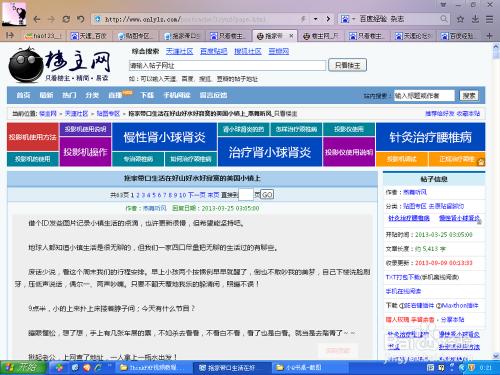
Task: Click the 百度贴吧 link above the search box
Action: (214, 51)
